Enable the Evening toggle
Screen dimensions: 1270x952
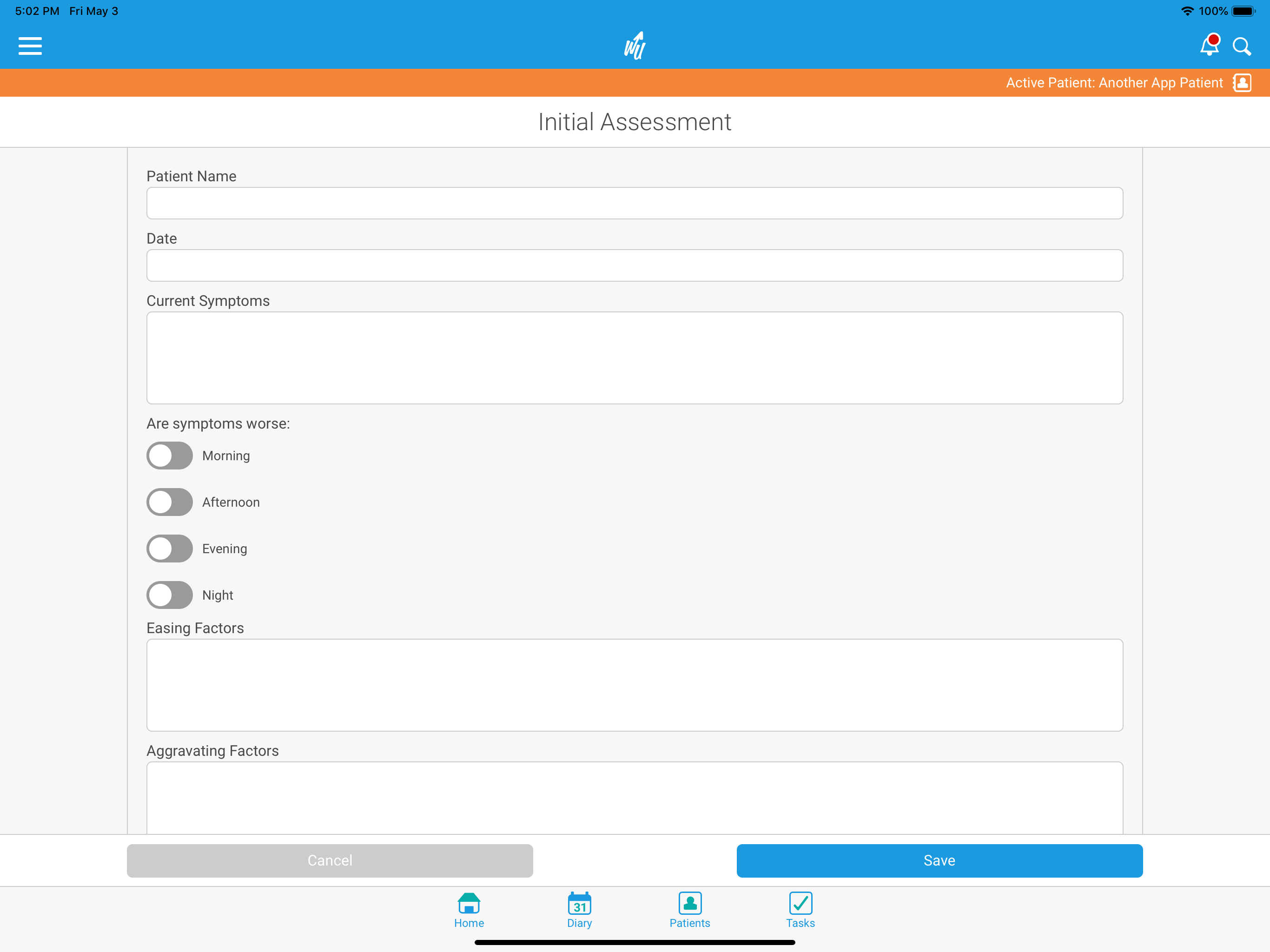pyautogui.click(x=169, y=549)
